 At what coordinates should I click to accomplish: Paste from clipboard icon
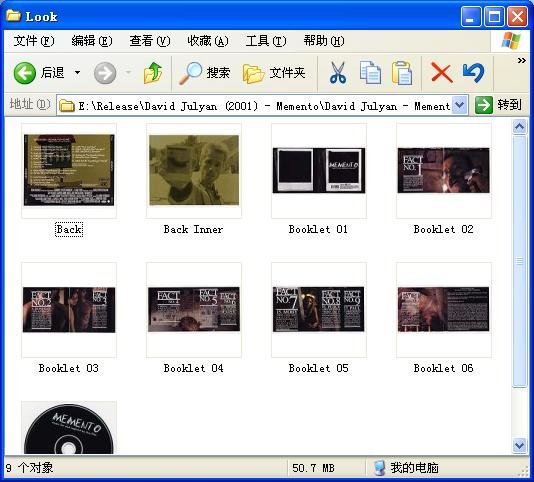pyautogui.click(x=402, y=73)
